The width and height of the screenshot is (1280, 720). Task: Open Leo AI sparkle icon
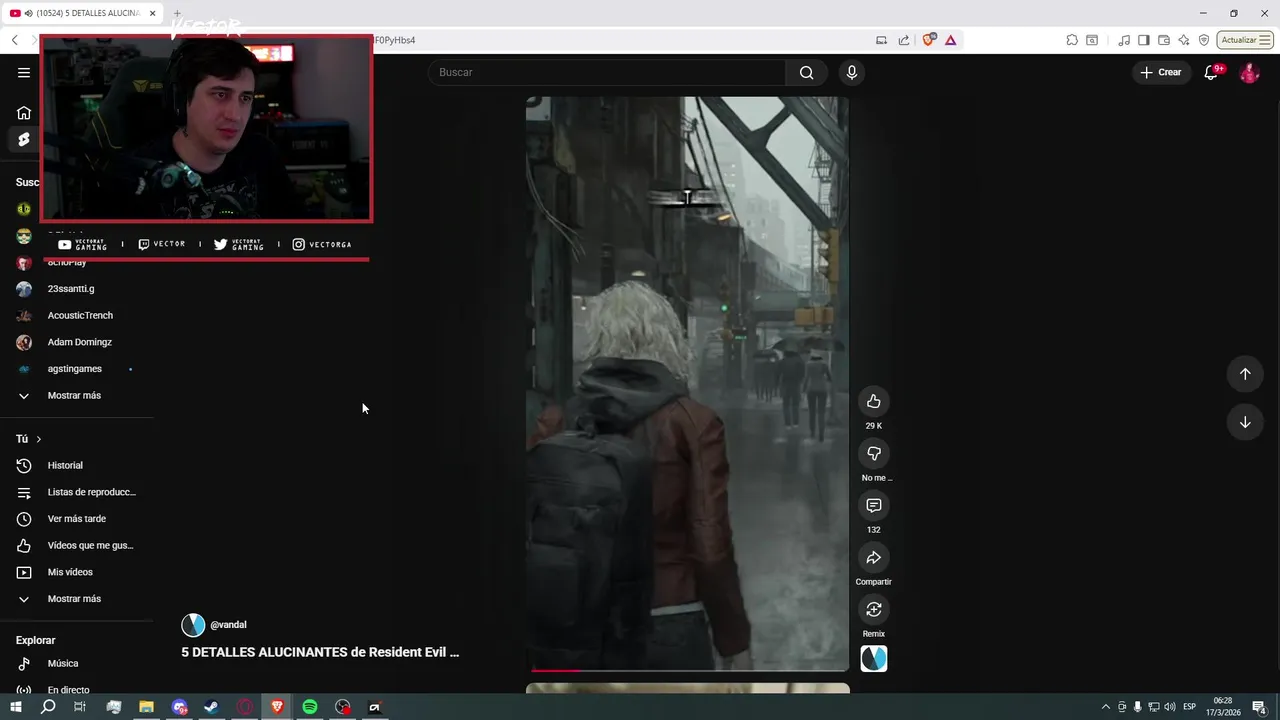(x=1184, y=40)
